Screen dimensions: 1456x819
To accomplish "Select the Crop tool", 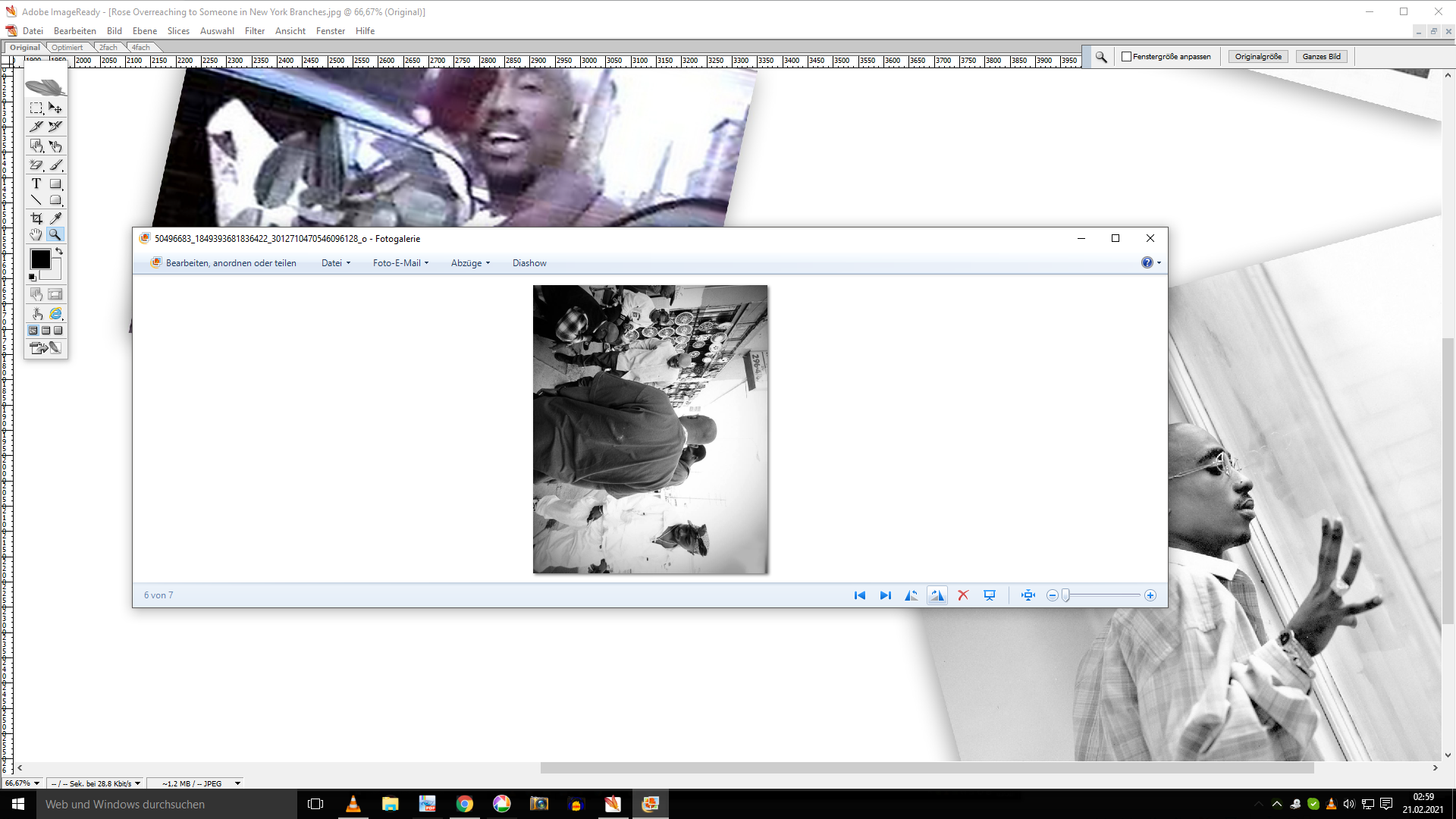I will [36, 218].
